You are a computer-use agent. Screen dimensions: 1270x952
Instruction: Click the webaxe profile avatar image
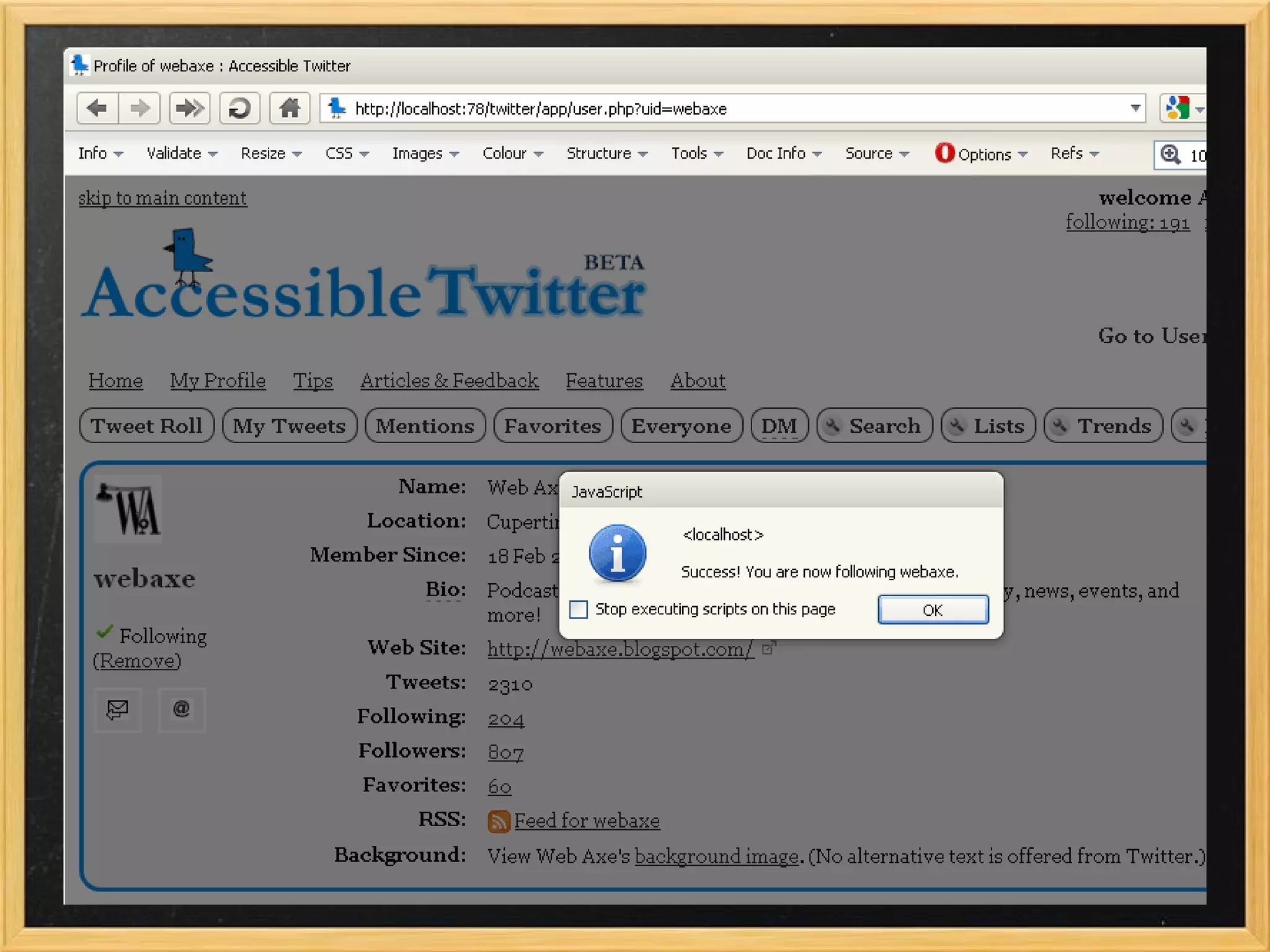(x=128, y=509)
